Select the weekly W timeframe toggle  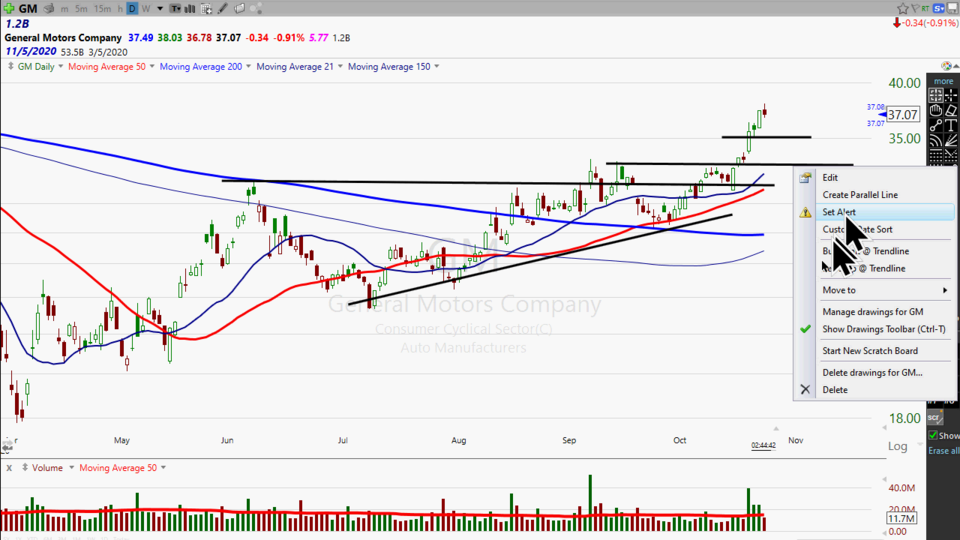pyautogui.click(x=146, y=9)
